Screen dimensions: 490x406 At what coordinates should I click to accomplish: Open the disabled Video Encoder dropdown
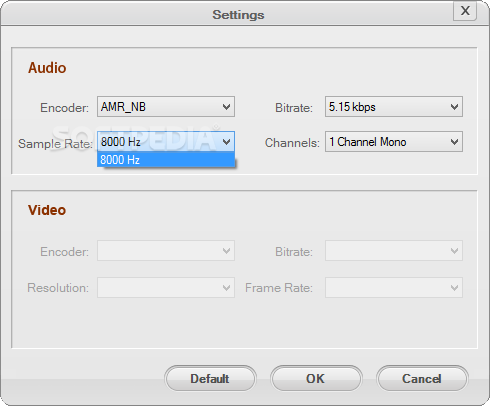click(166, 251)
